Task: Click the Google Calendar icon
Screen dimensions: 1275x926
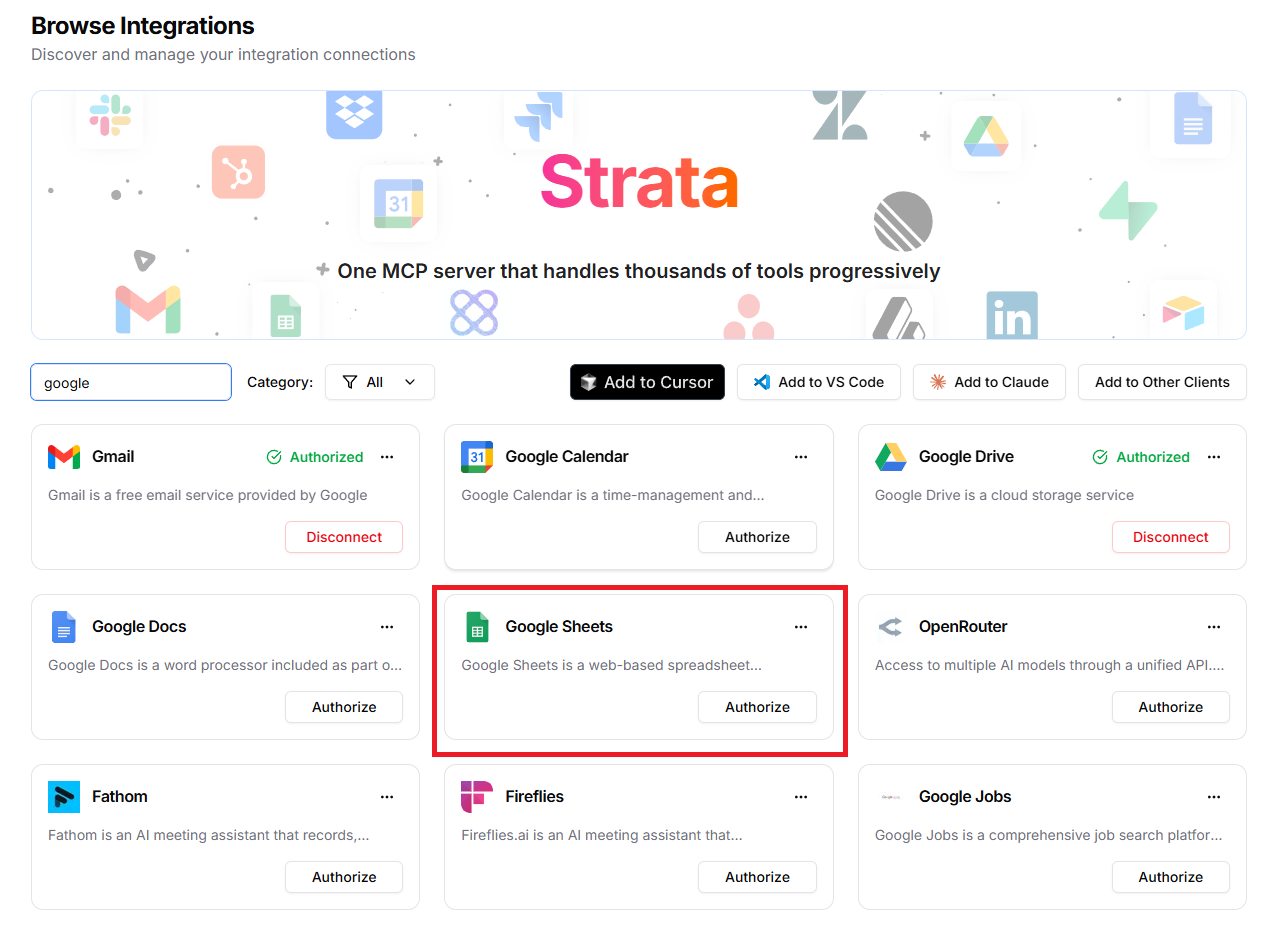Action: tap(478, 456)
